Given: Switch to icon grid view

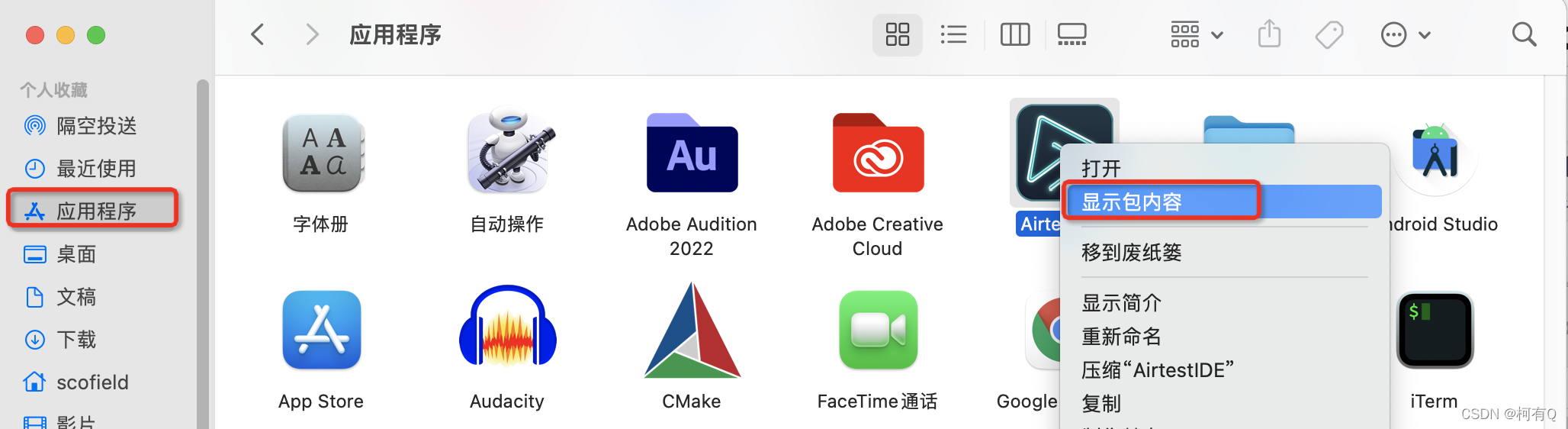Looking at the screenshot, I should 897,34.
